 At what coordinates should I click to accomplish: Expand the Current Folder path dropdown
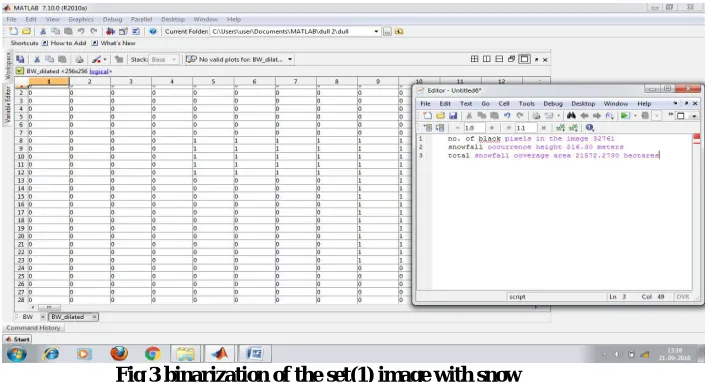tap(376, 31)
